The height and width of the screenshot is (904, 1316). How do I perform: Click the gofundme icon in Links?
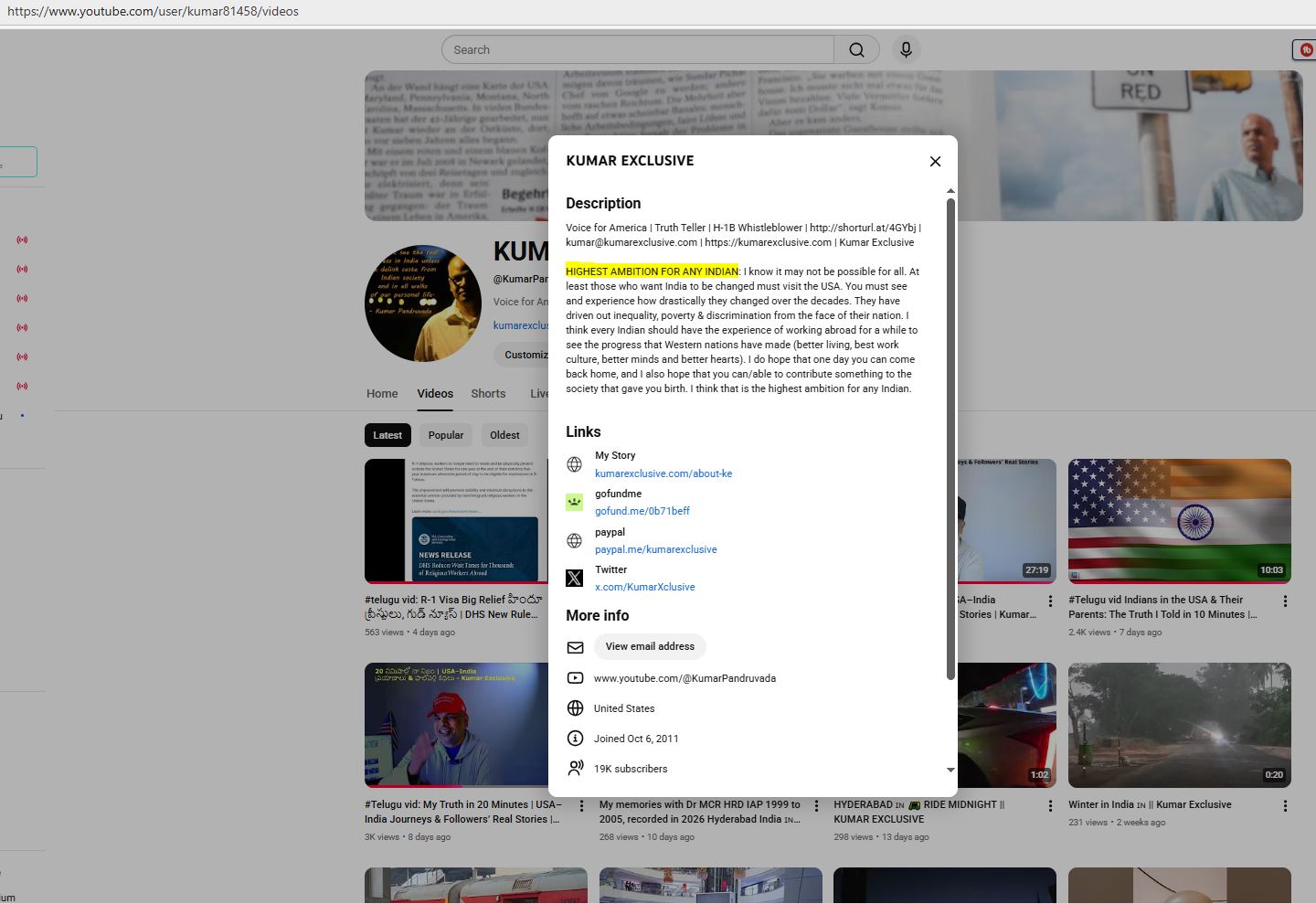(574, 502)
